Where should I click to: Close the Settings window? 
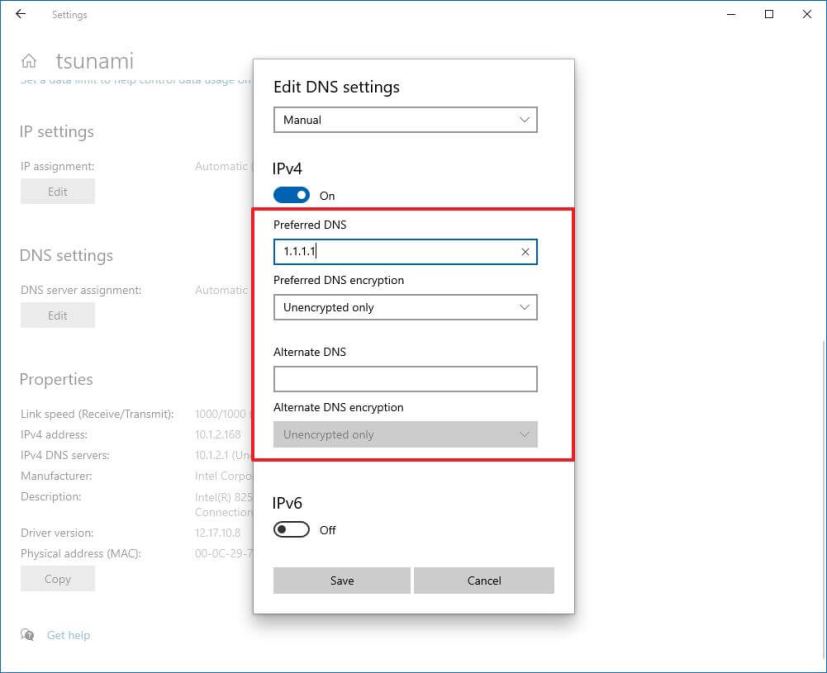807,14
